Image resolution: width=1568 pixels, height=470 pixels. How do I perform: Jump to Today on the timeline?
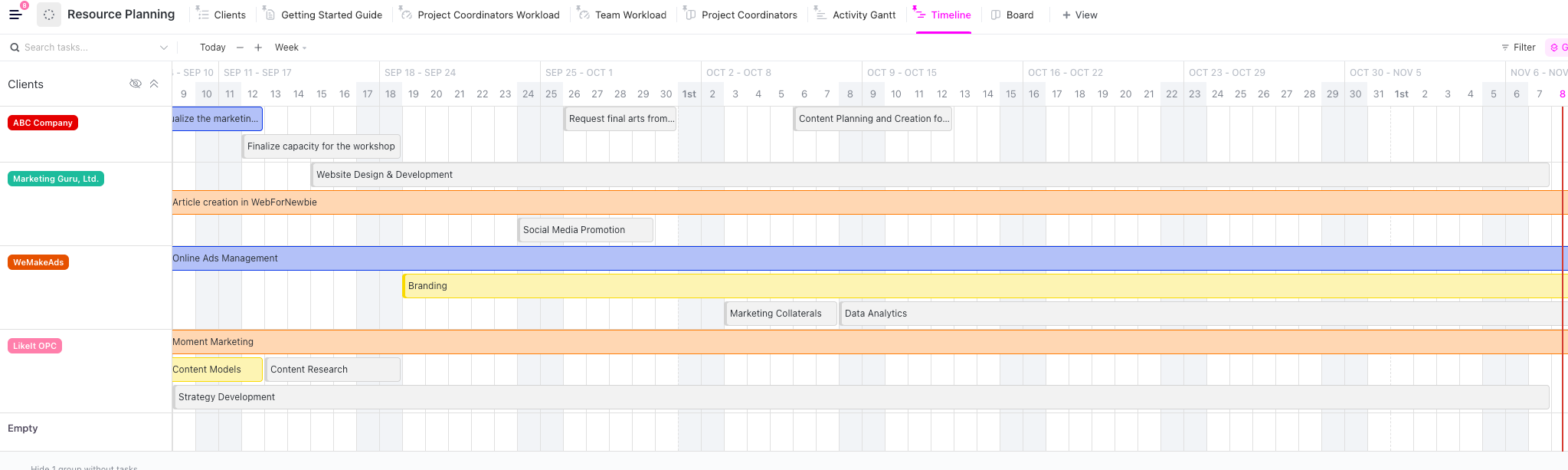tap(212, 48)
